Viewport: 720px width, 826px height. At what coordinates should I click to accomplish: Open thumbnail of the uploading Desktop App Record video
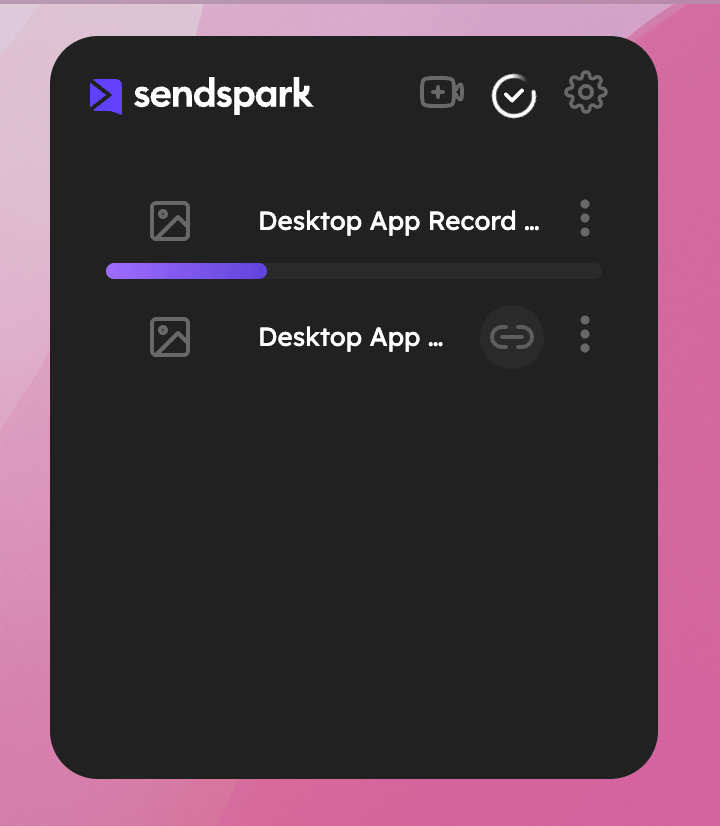tap(170, 221)
